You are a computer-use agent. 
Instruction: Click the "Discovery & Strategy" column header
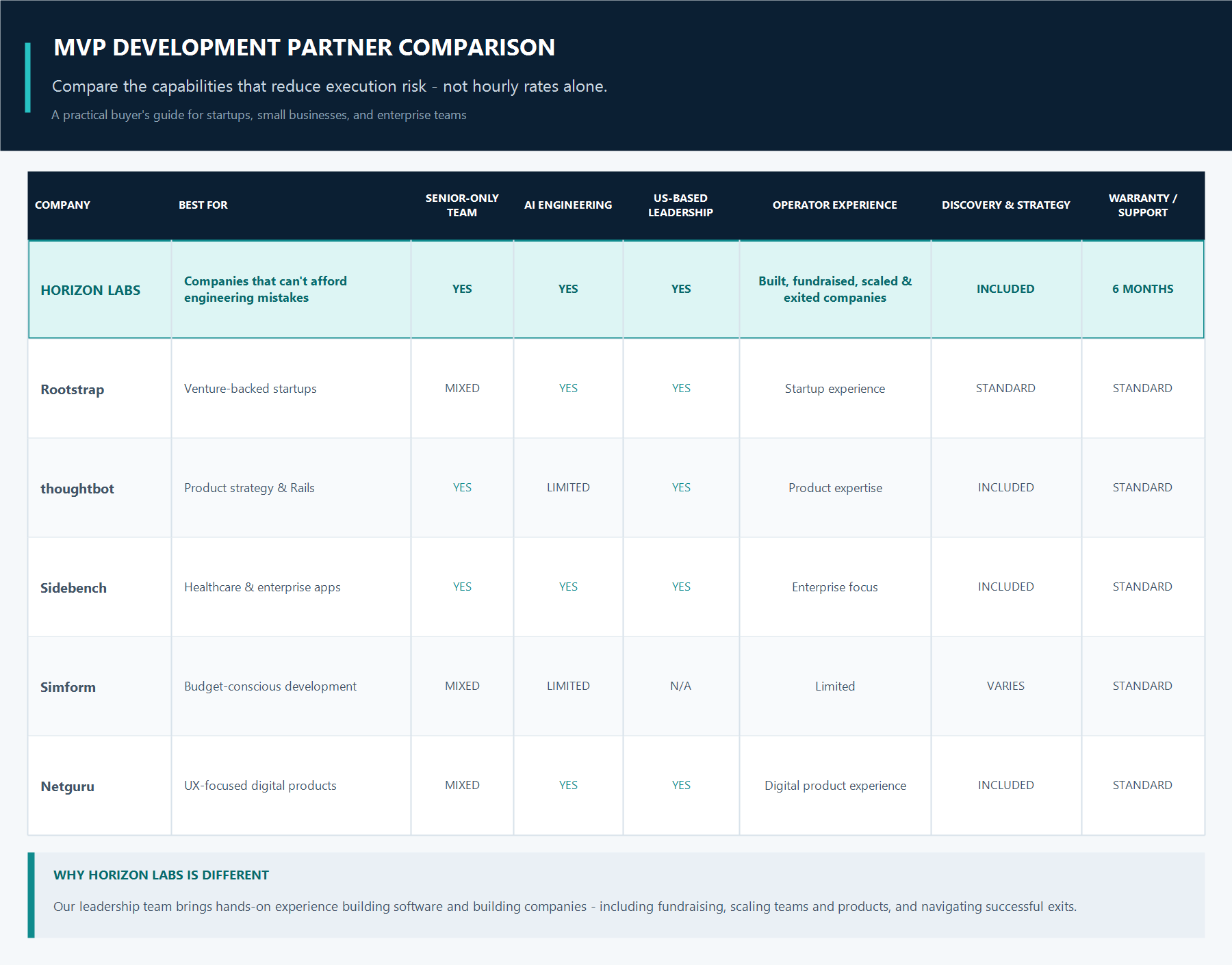click(x=1005, y=205)
